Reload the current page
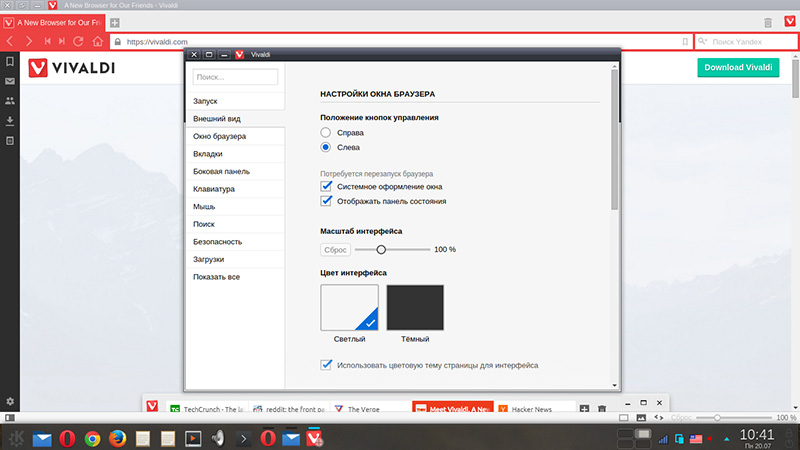The width and height of the screenshot is (800, 450). (78, 41)
